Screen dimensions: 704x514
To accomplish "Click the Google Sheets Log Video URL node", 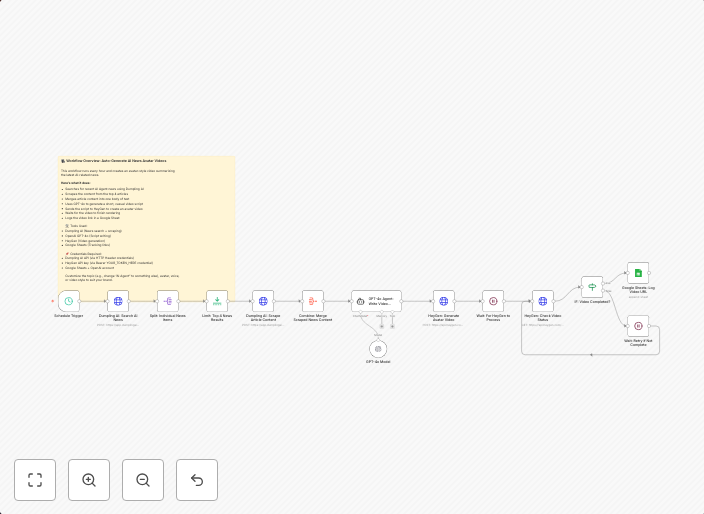I will pyautogui.click(x=638, y=273).
